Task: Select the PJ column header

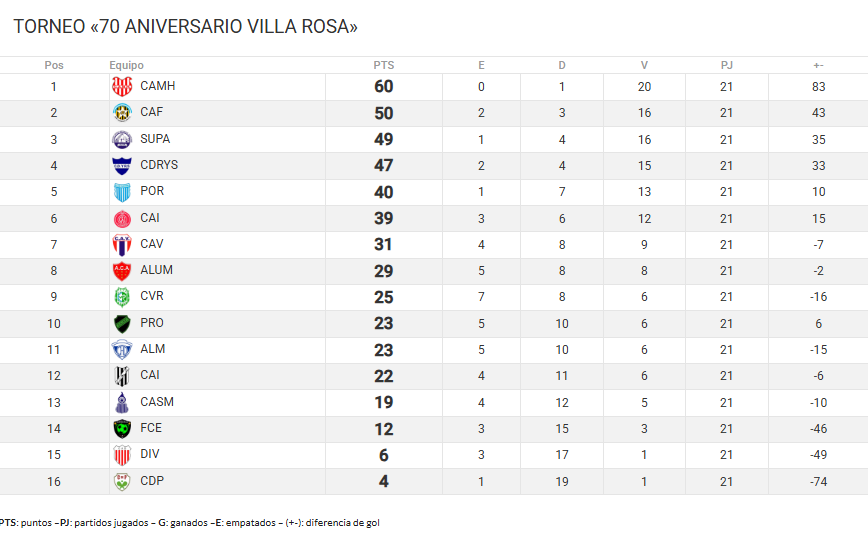Action: 726,65
